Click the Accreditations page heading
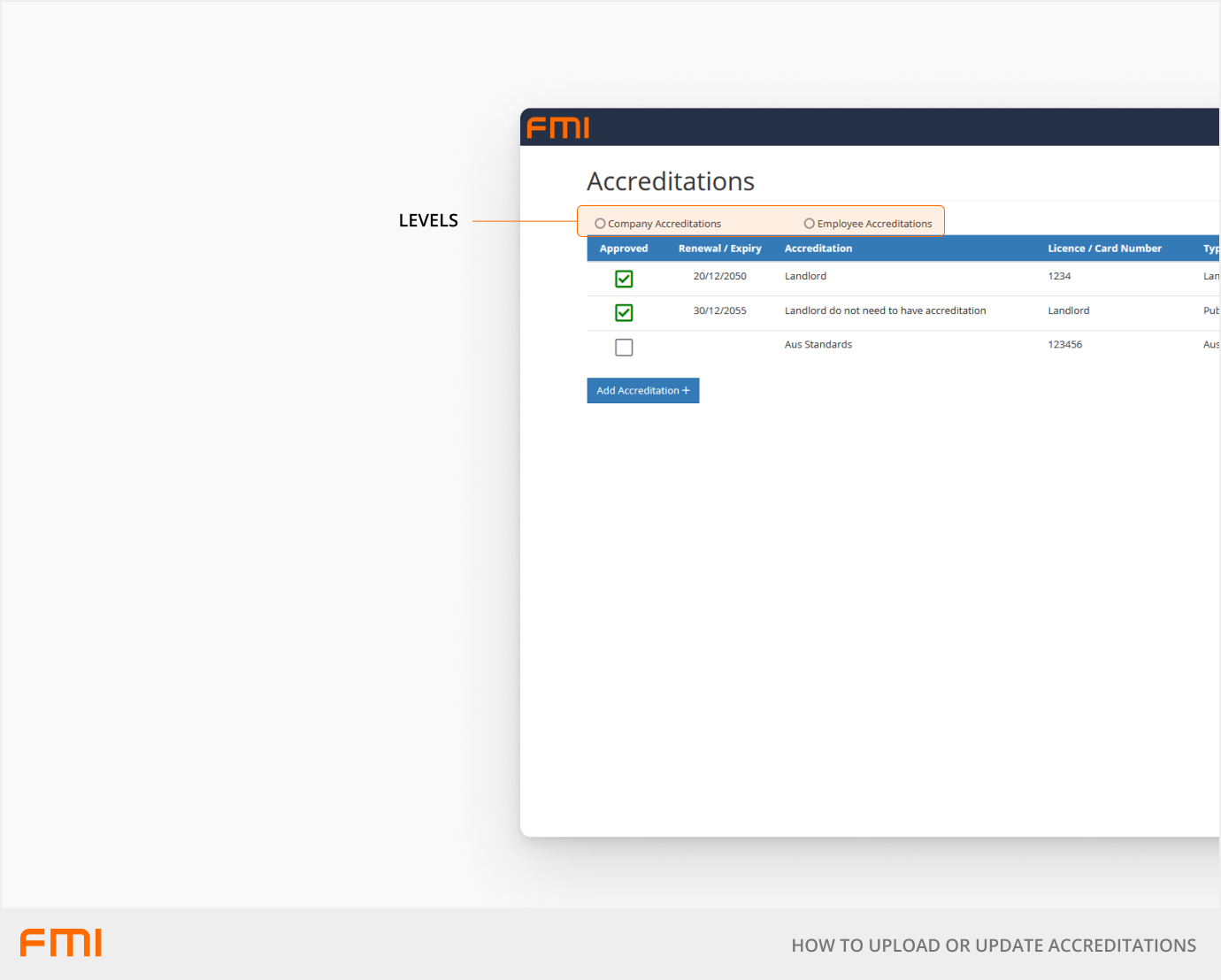 (671, 181)
